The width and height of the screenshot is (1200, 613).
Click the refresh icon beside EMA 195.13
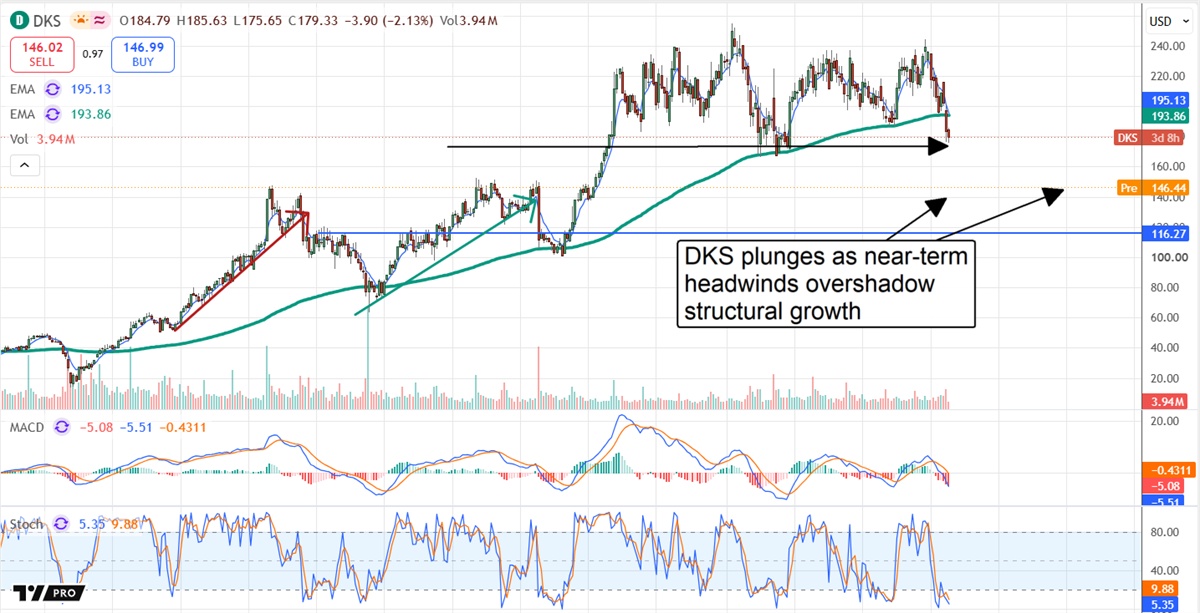[55, 89]
